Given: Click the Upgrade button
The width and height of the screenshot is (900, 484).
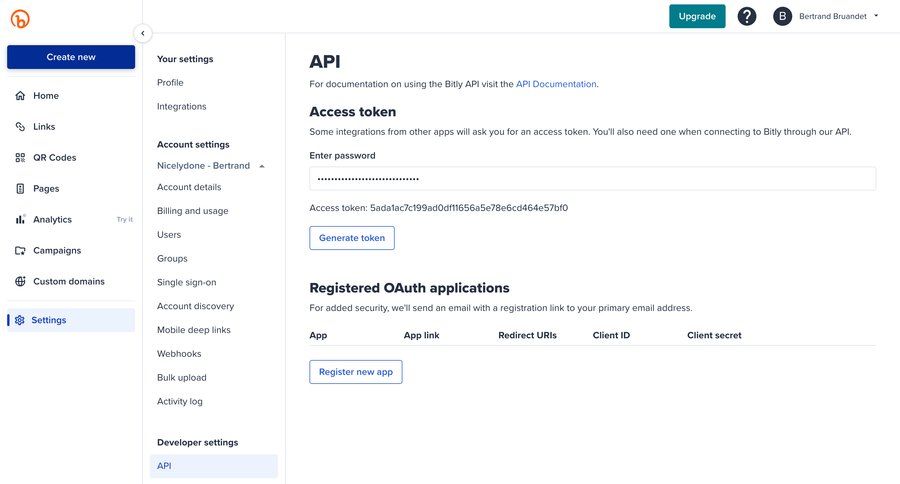Looking at the screenshot, I should point(697,16).
